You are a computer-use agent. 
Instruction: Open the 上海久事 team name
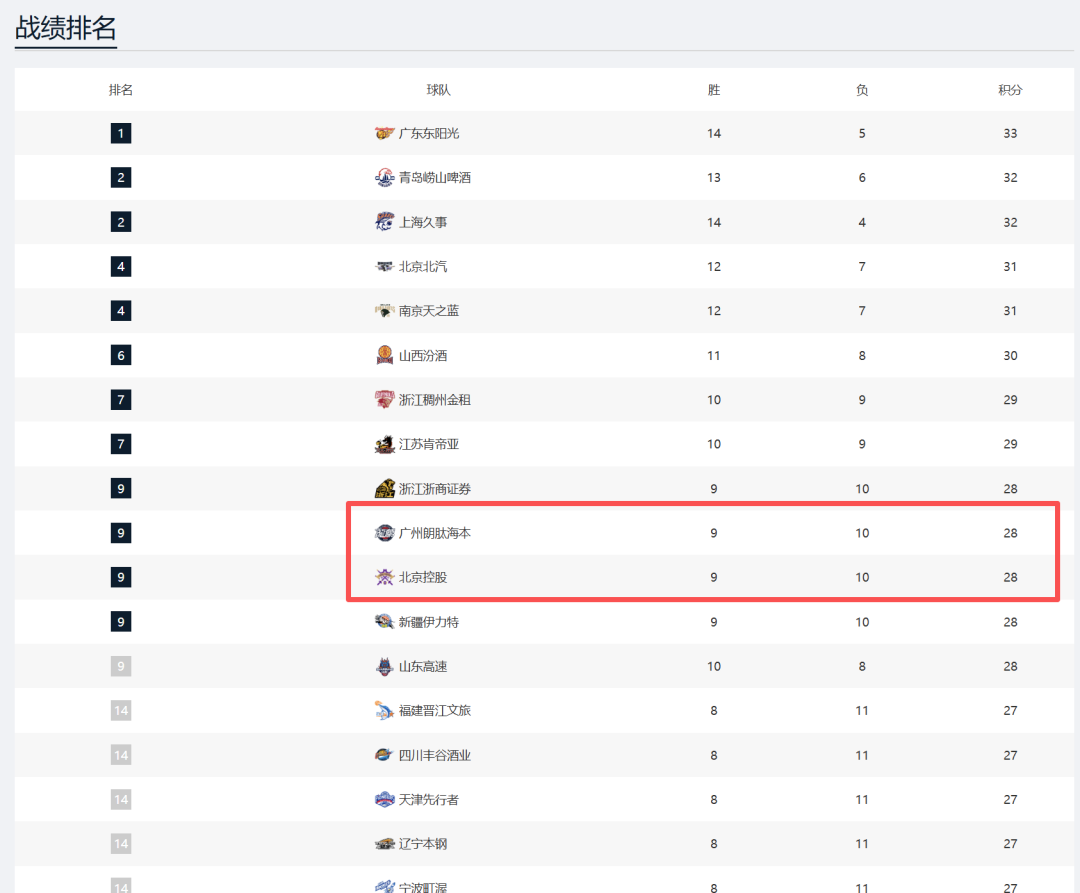[423, 222]
